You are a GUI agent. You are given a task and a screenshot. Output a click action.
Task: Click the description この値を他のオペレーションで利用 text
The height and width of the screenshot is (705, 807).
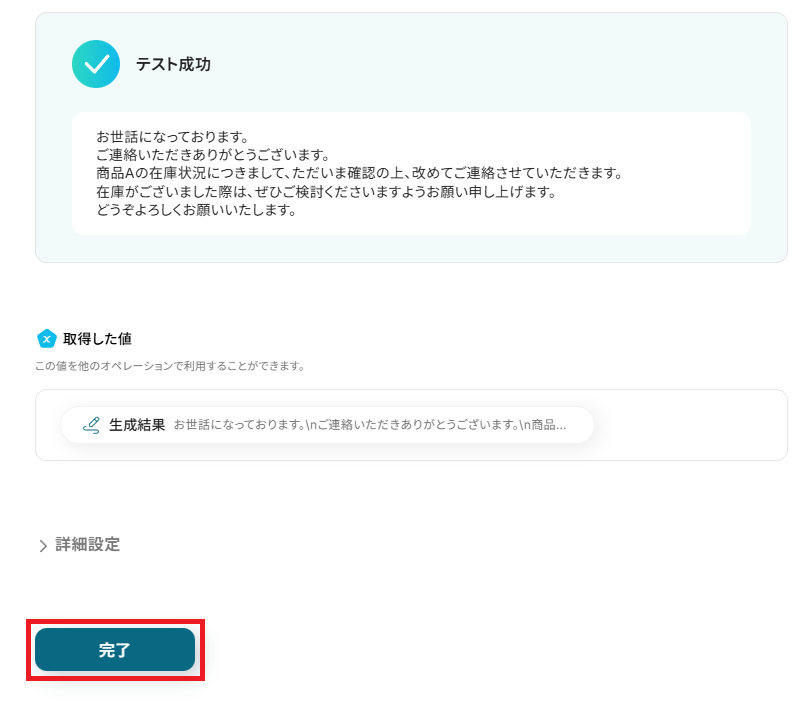point(169,366)
